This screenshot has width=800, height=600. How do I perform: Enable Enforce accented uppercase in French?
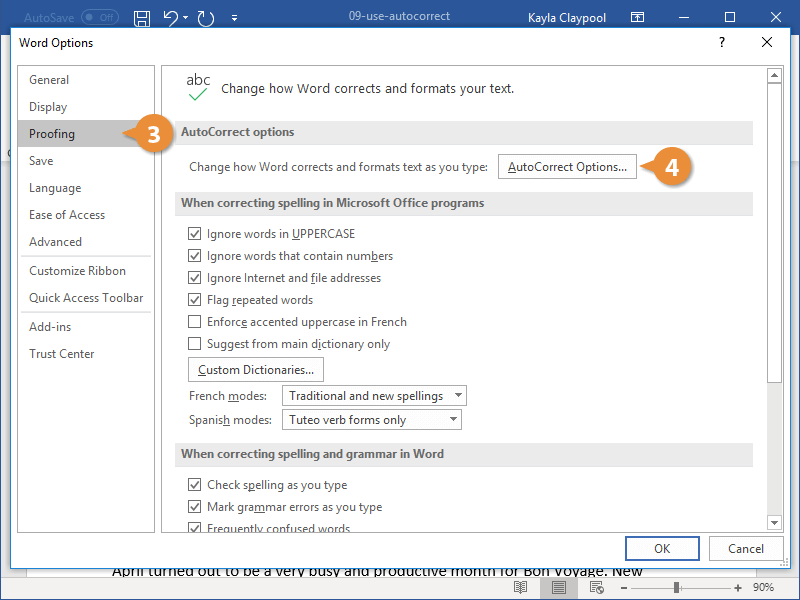point(194,322)
